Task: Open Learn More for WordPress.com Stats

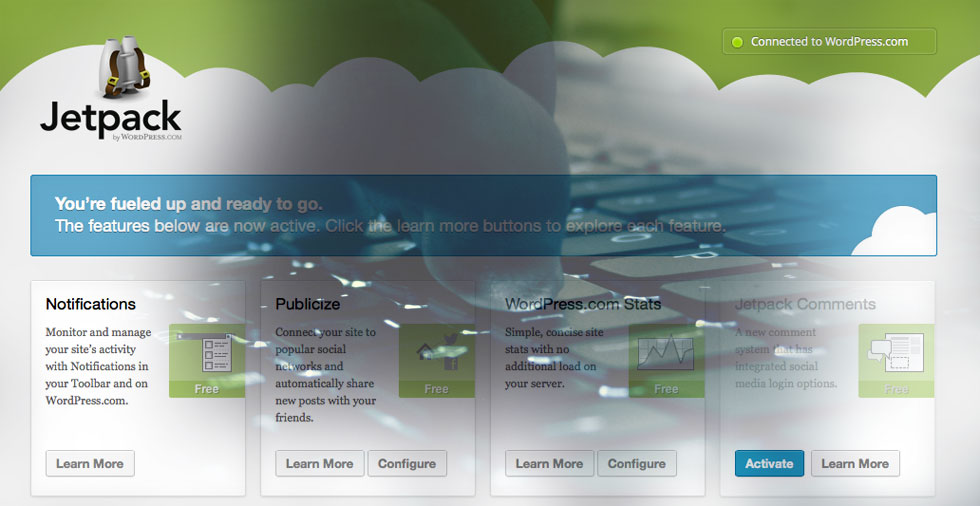Action: tap(549, 464)
